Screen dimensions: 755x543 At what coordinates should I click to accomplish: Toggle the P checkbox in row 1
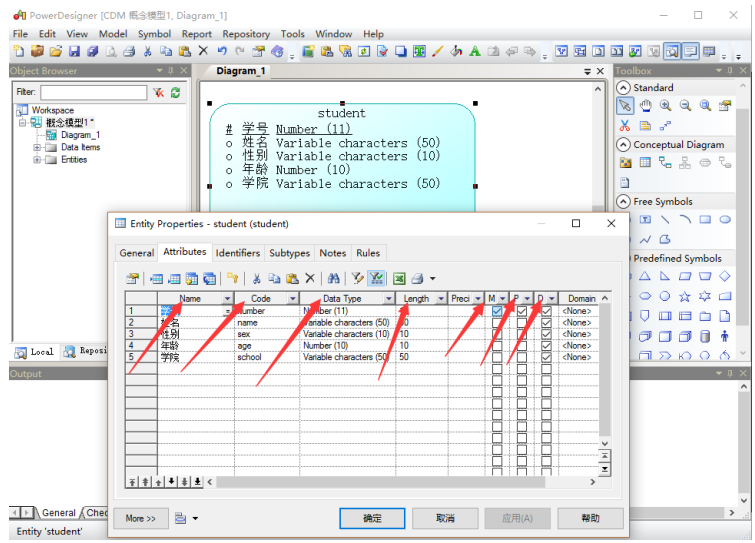point(521,311)
